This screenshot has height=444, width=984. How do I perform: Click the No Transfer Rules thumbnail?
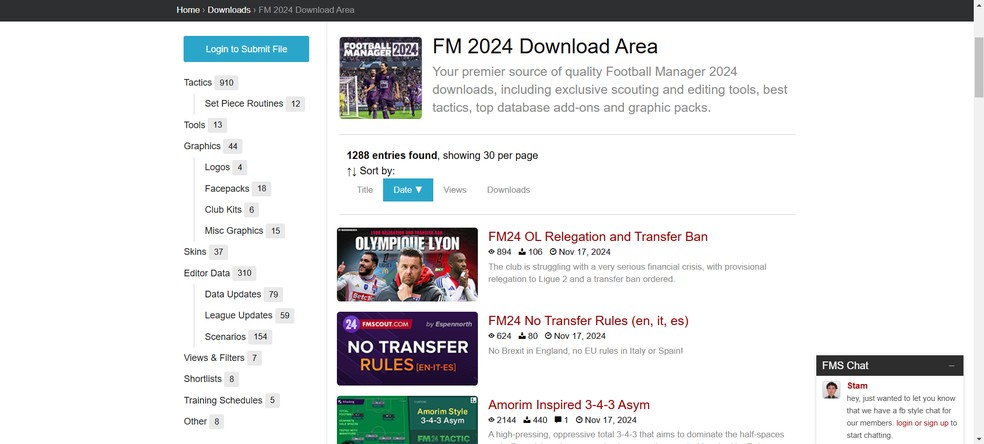pos(407,349)
